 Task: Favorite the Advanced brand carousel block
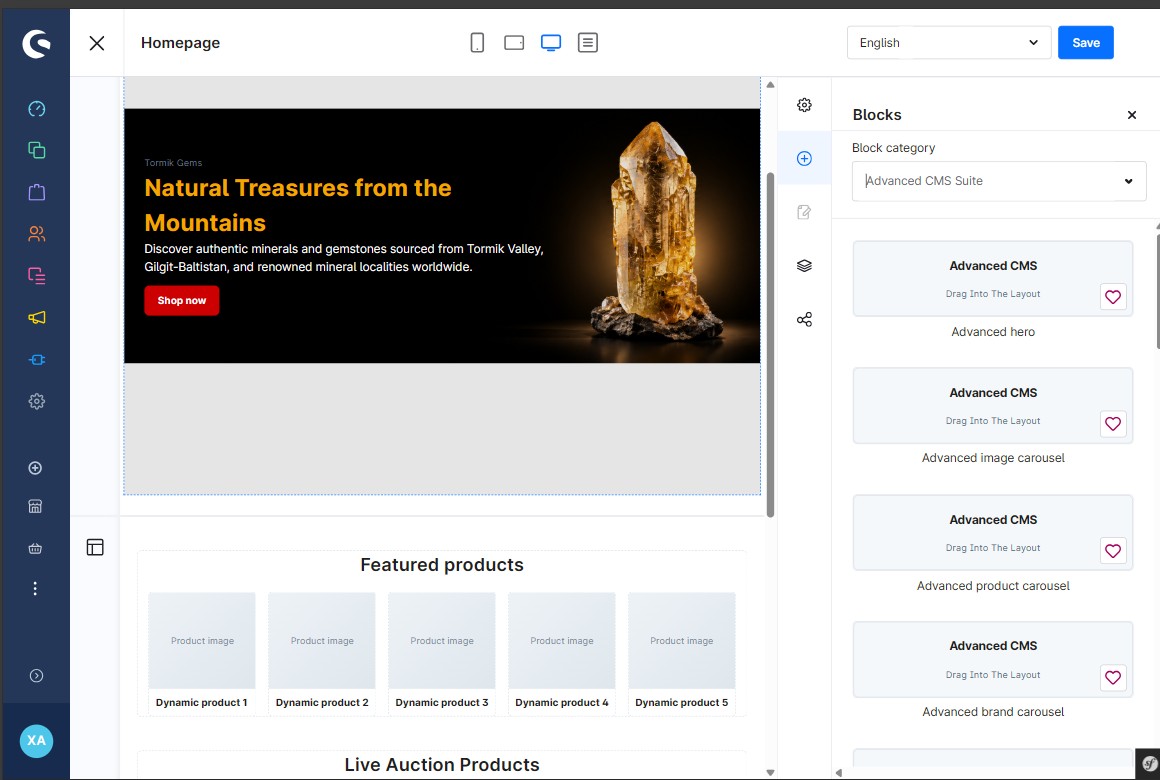1113,677
